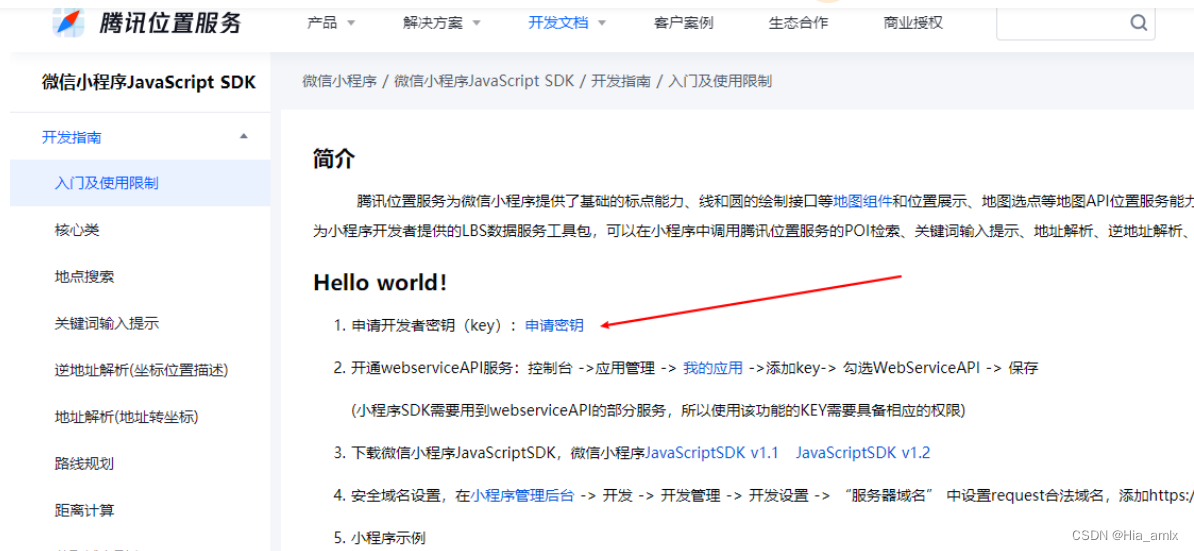Select 地点搜索 in sidebar
Viewport: 1194px width, 551px height.
tap(140, 276)
